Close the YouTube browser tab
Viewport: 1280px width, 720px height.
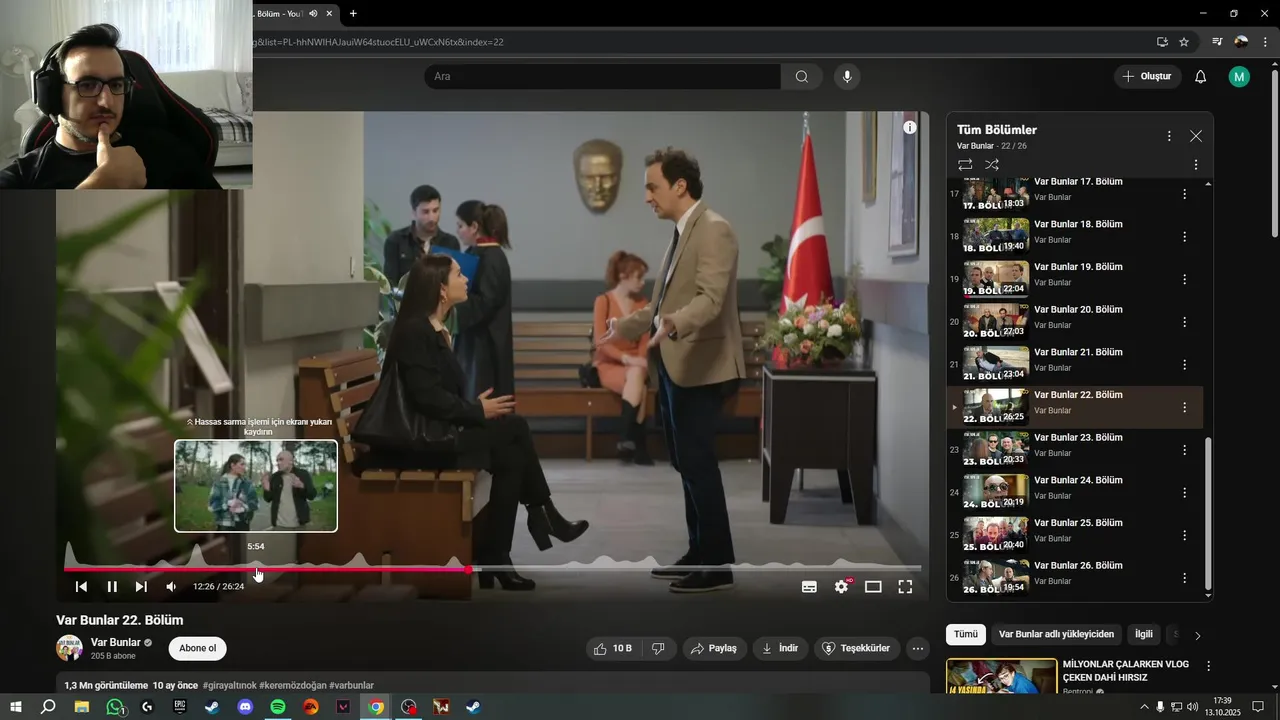(x=329, y=13)
